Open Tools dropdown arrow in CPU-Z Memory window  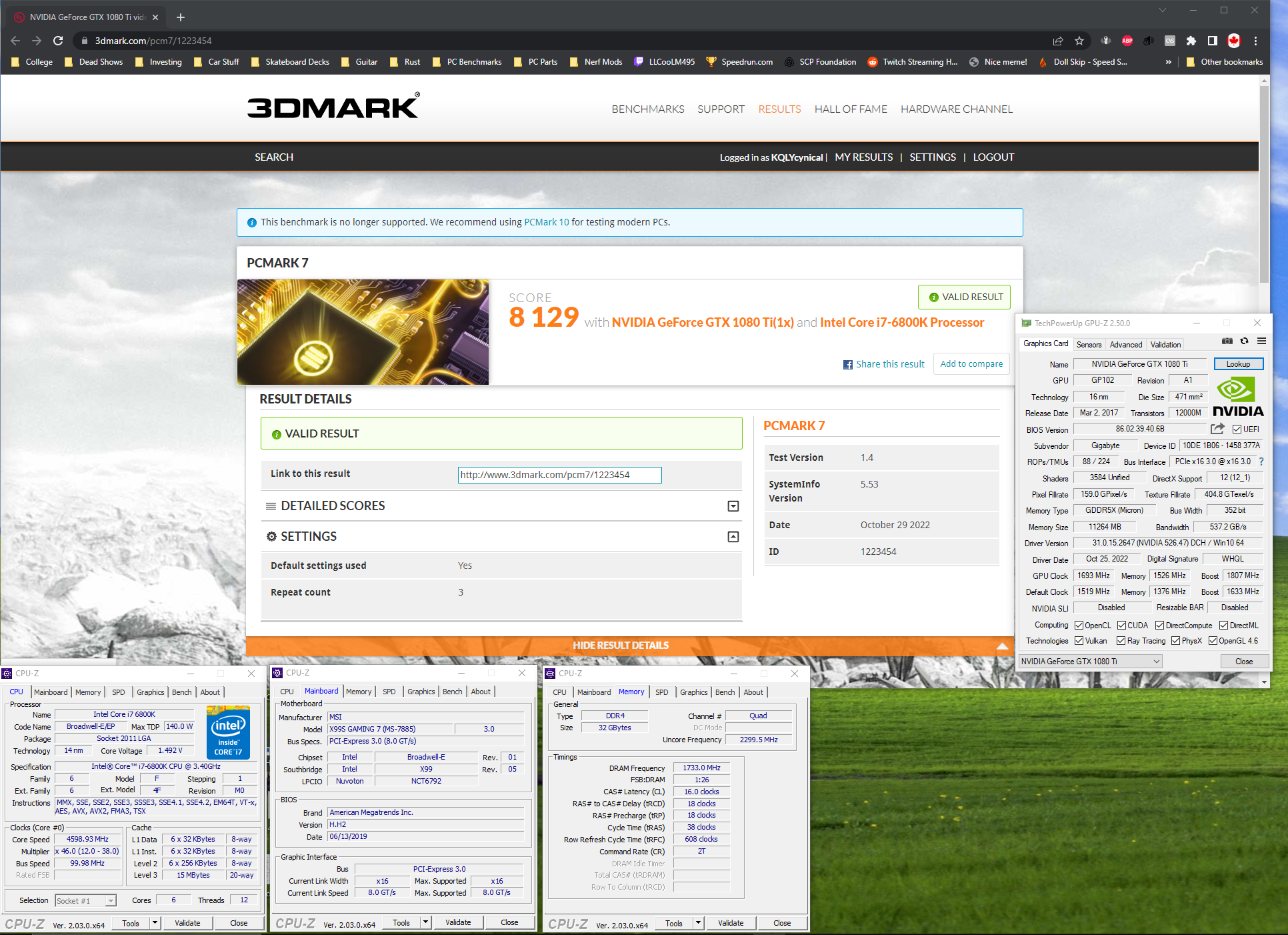click(698, 923)
